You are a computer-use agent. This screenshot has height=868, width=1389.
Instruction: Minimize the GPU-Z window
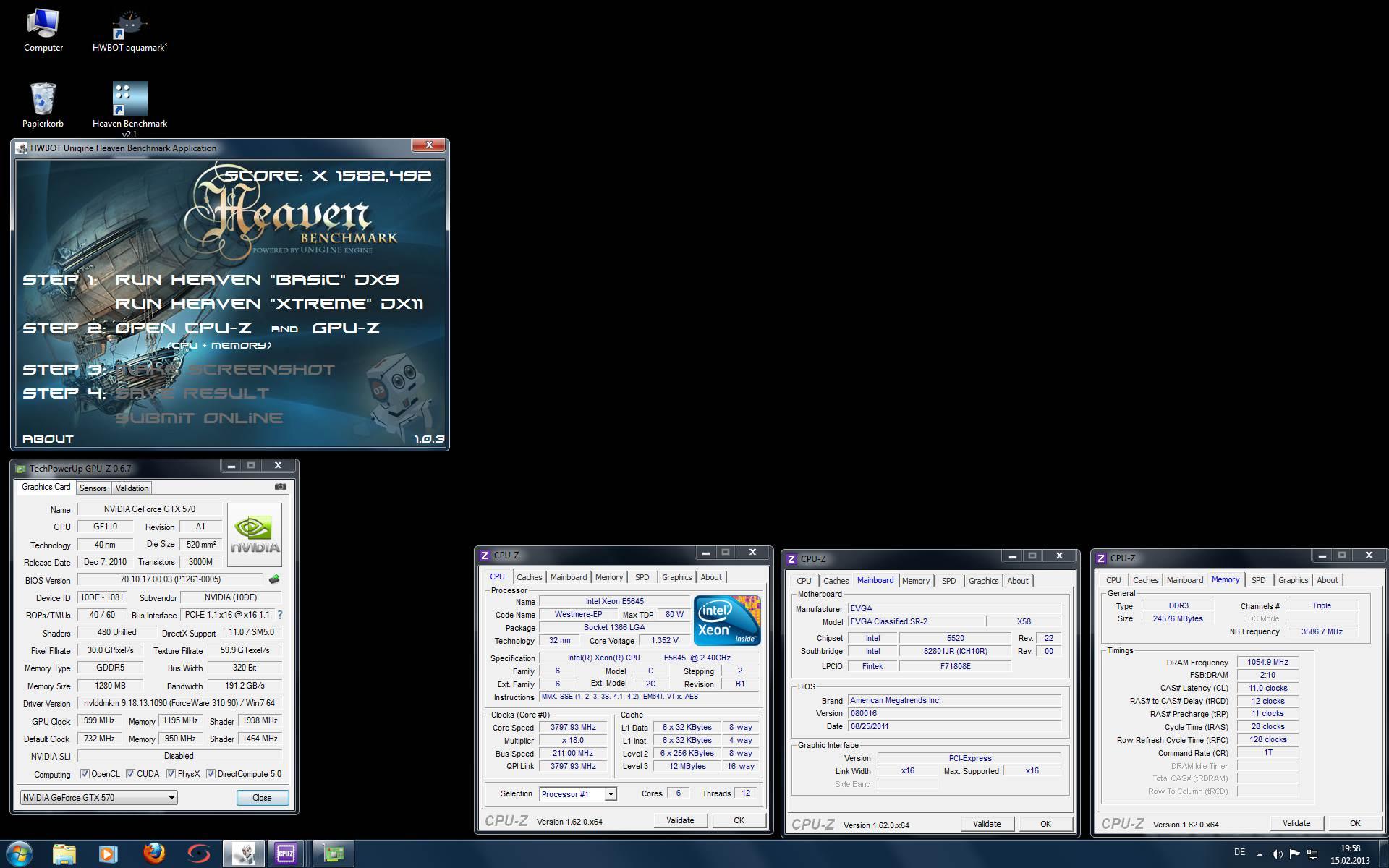tap(231, 466)
